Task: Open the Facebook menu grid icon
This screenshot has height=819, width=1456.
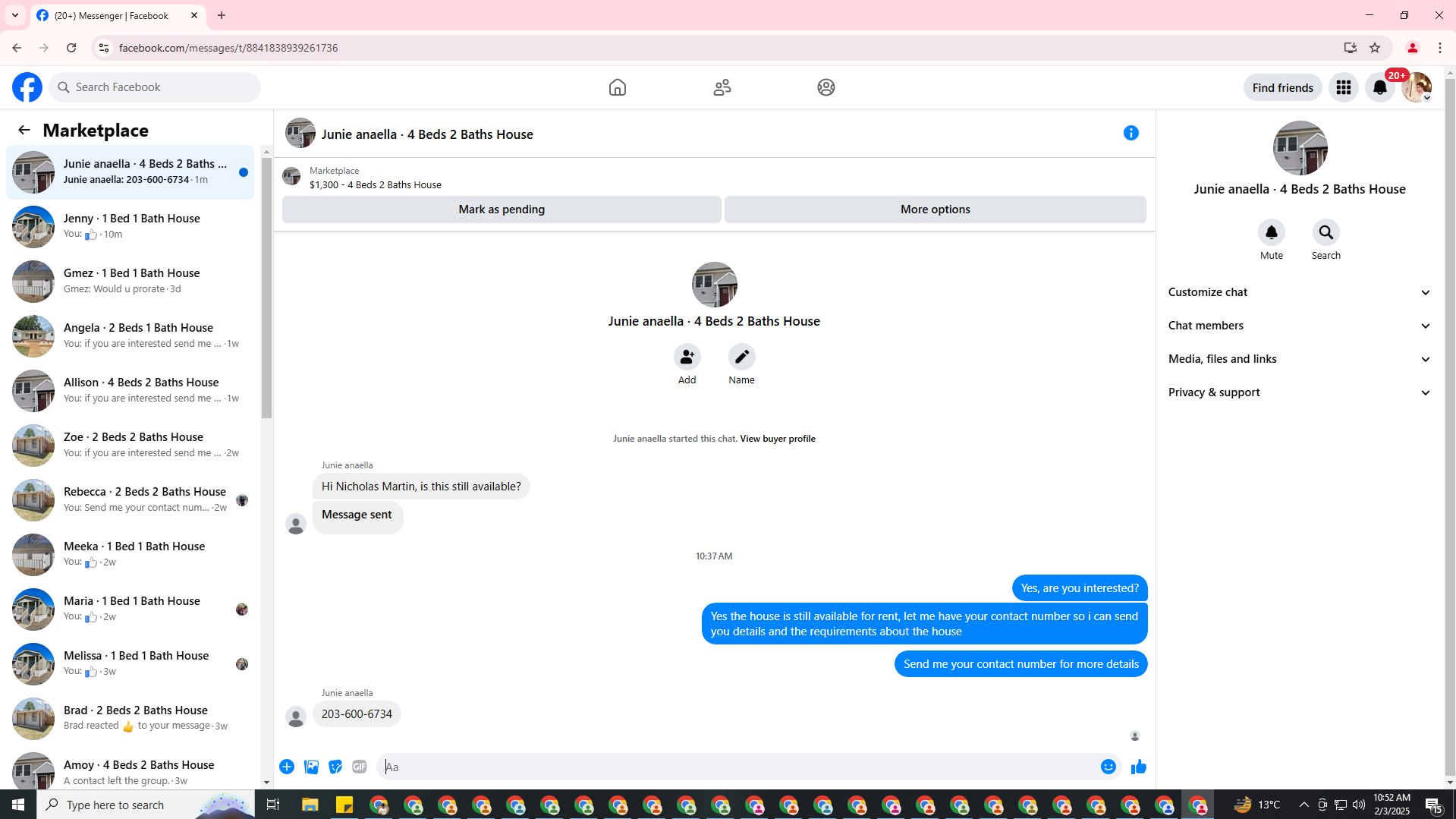Action: tap(1344, 87)
